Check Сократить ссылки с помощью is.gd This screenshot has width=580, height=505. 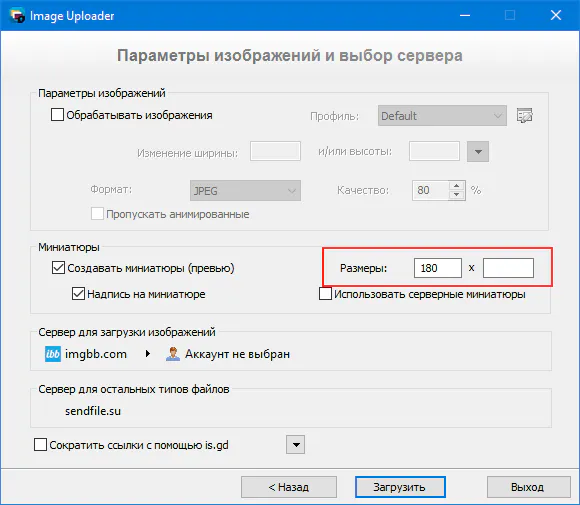click(x=40, y=445)
